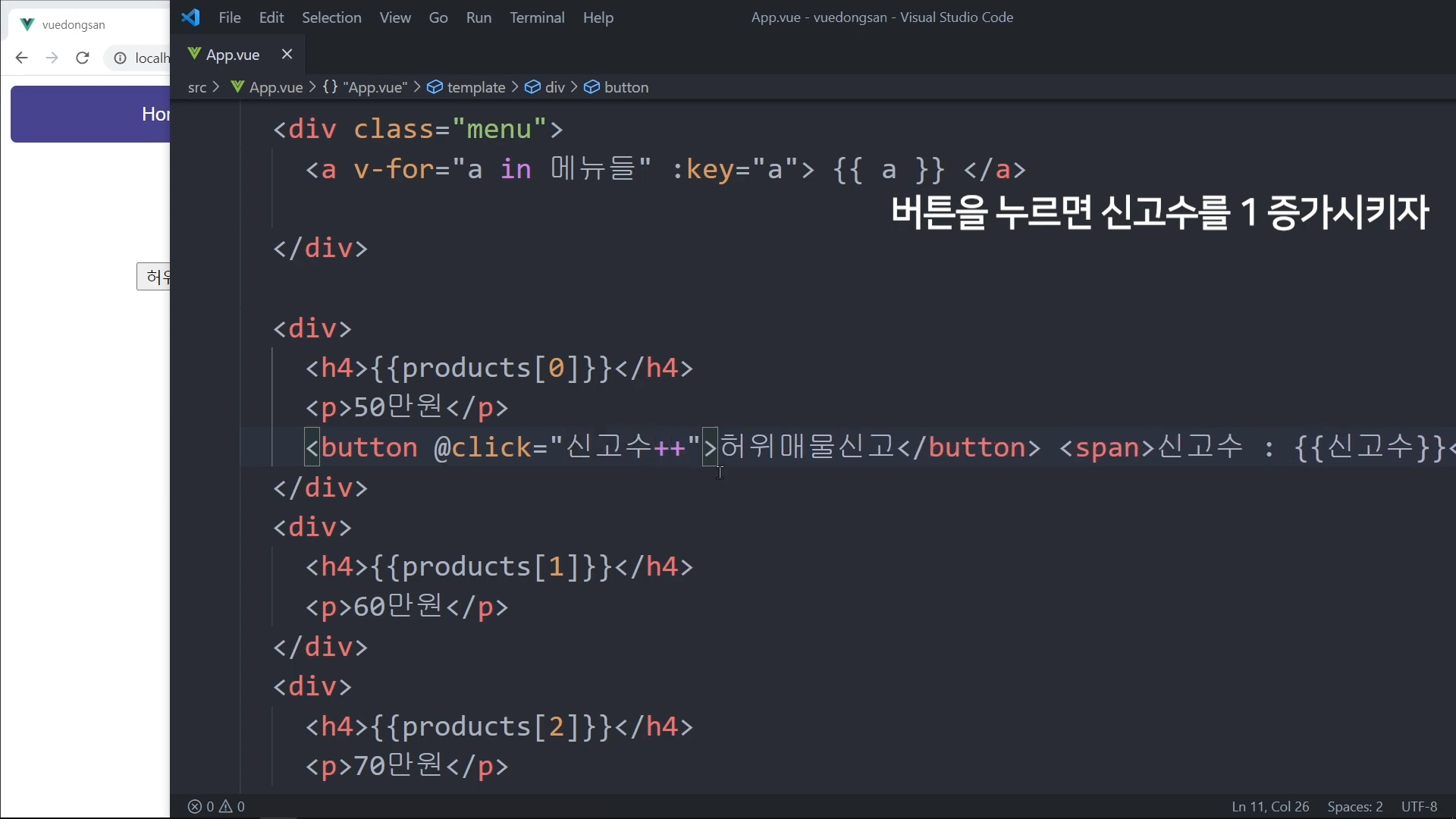Open the Selection menu

click(331, 17)
